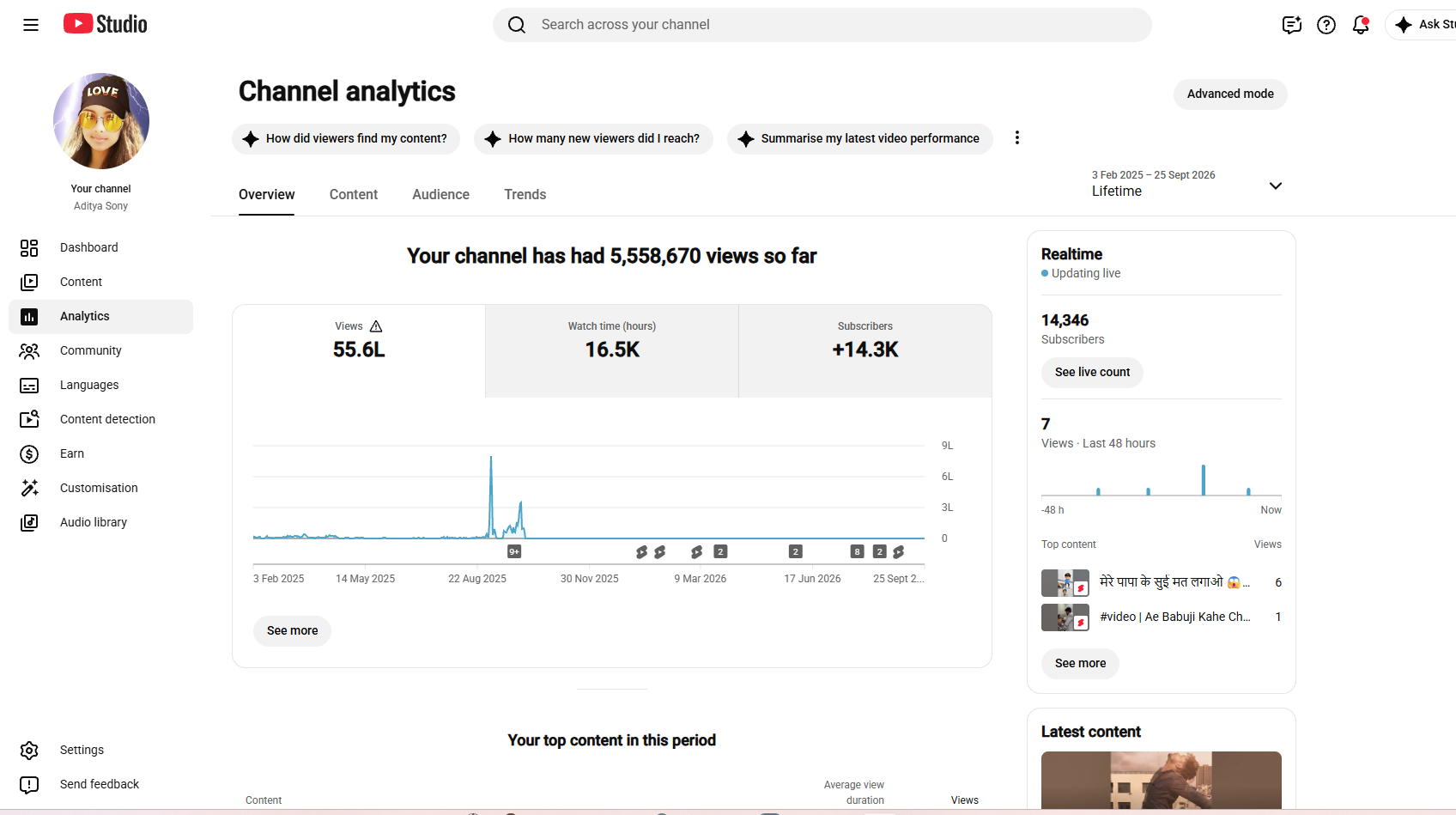Open the notifications bell
Viewport: 1456px width, 815px height.
(x=1361, y=25)
